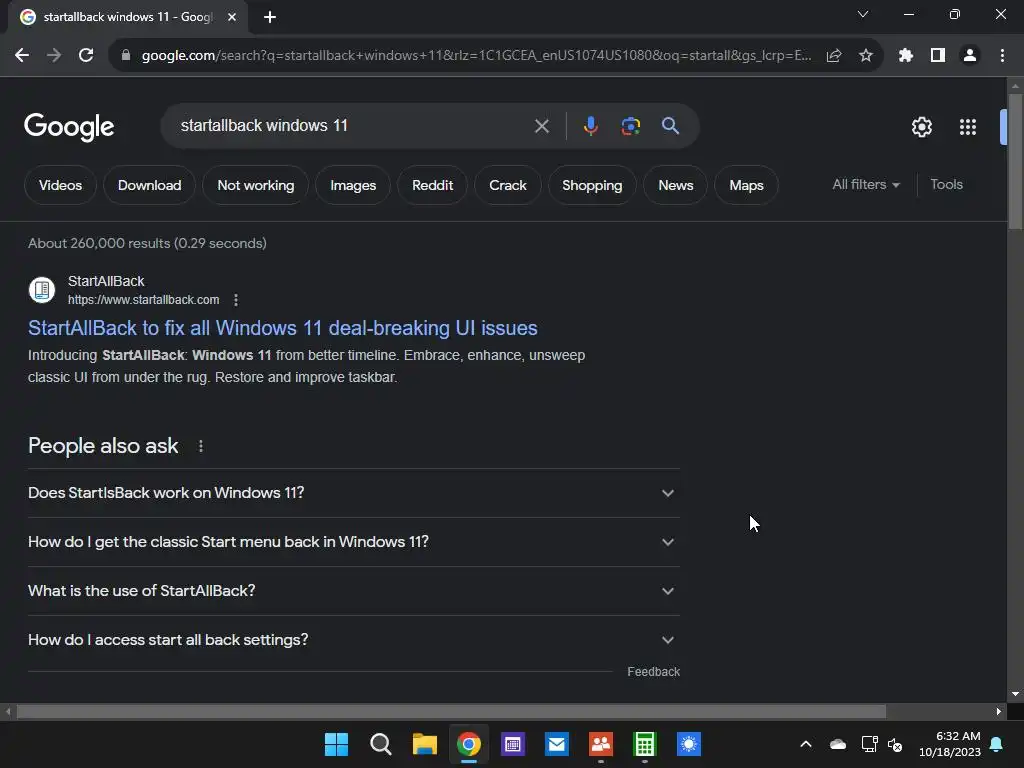Open muted volume tray icon
The width and height of the screenshot is (1024, 768).
(x=895, y=744)
